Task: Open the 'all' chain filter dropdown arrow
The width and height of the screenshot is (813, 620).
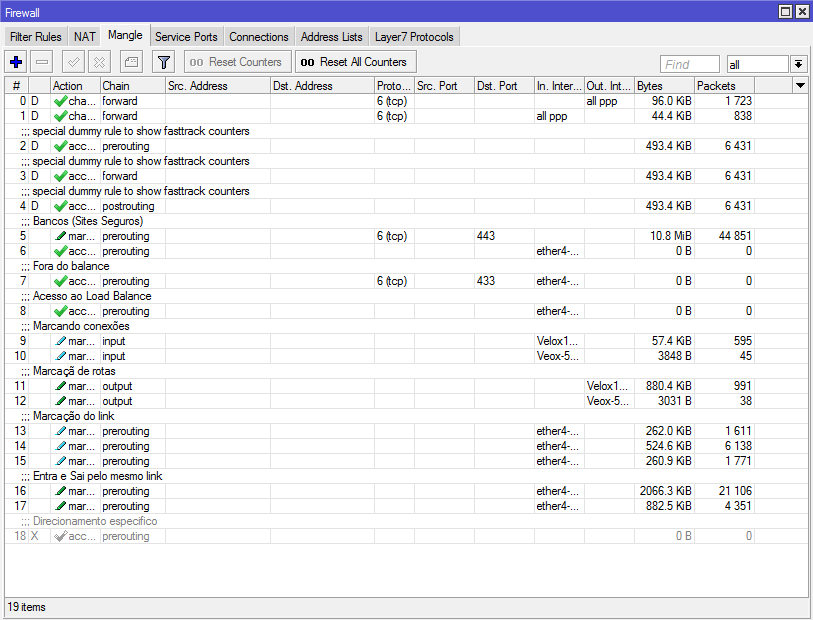Action: (798, 64)
